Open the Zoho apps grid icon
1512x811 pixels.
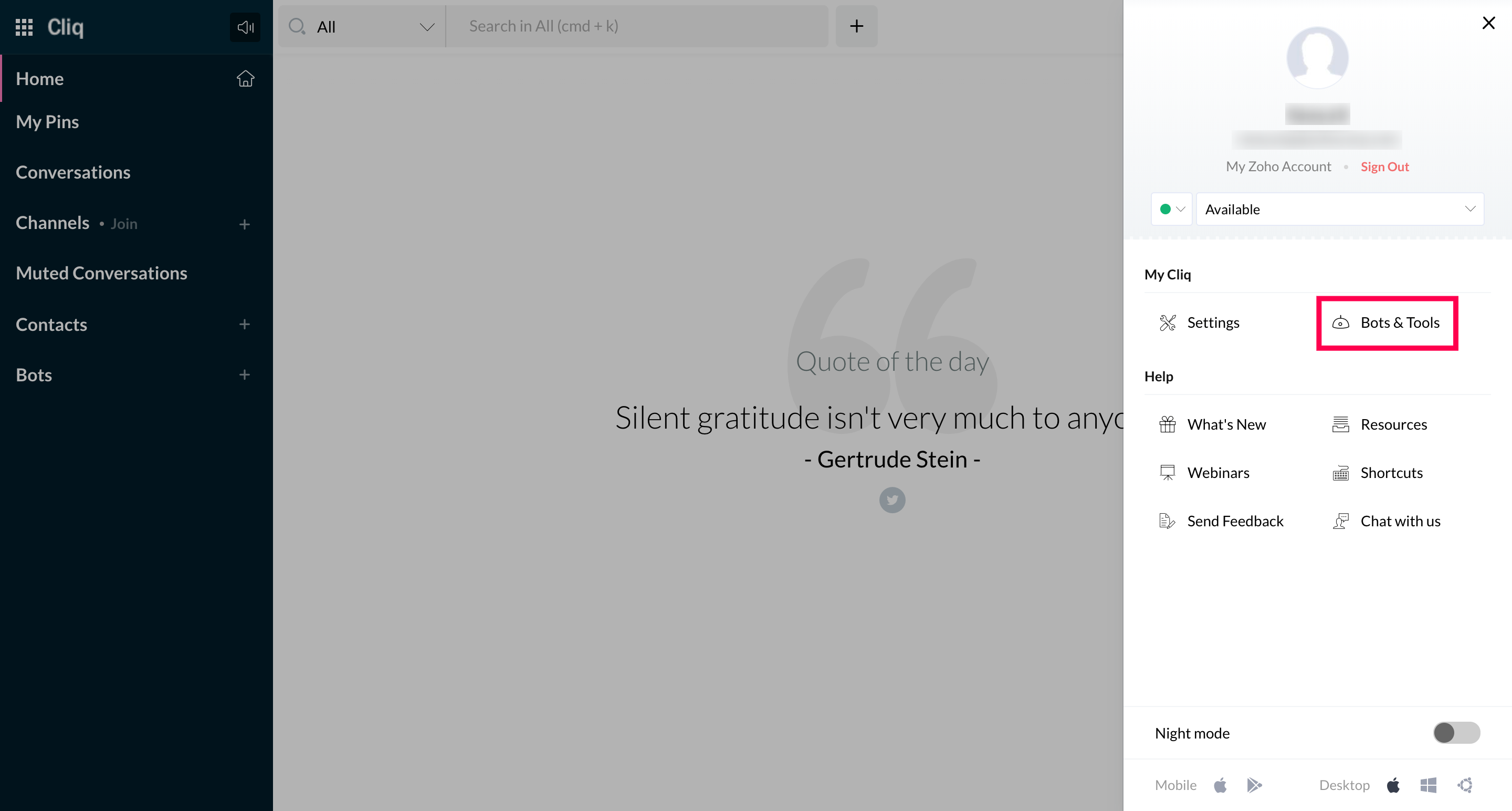click(24, 27)
